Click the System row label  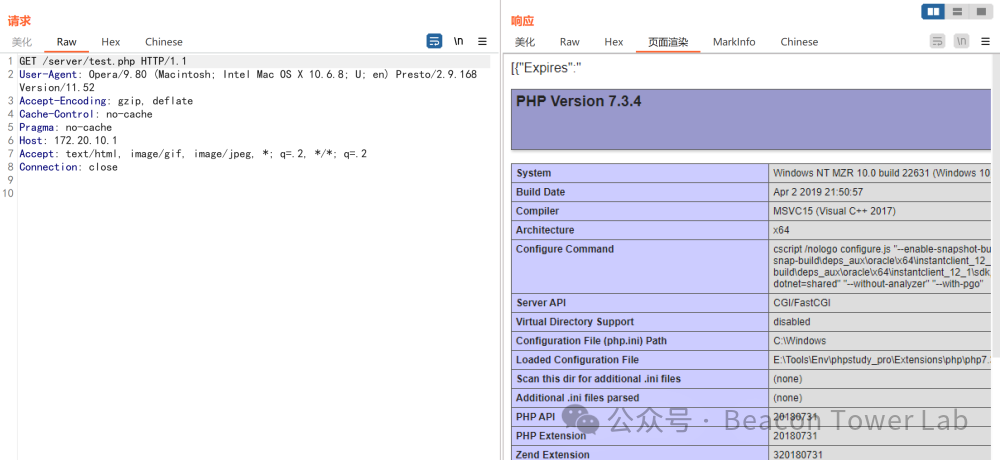coord(533,173)
